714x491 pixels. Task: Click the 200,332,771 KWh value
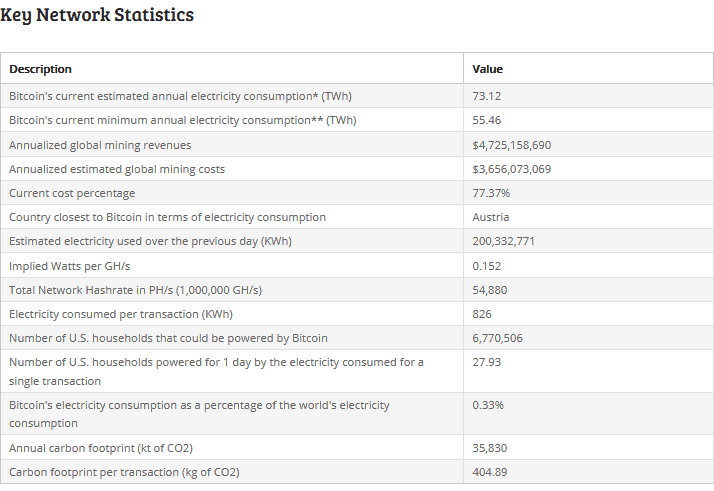point(503,241)
